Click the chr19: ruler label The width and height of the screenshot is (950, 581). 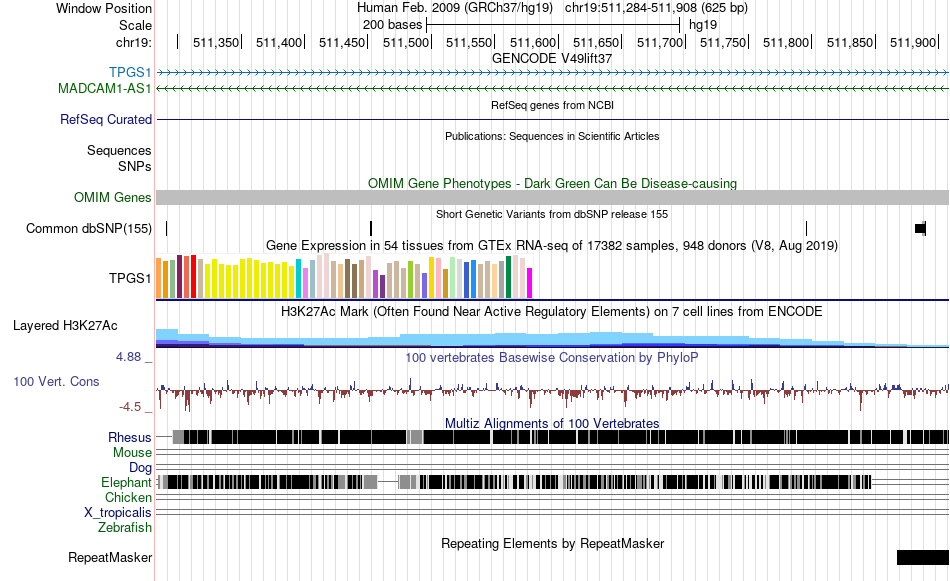(x=134, y=42)
